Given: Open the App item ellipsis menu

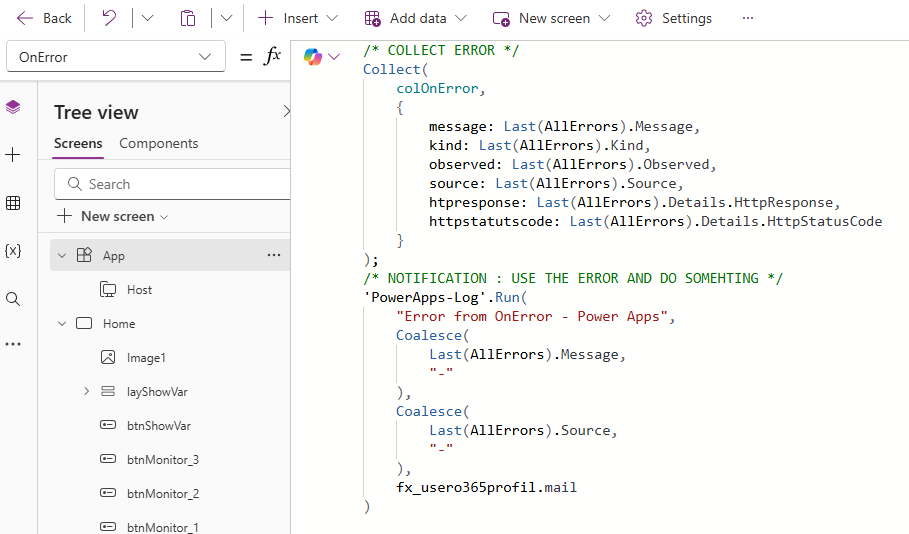Looking at the screenshot, I should (x=274, y=255).
